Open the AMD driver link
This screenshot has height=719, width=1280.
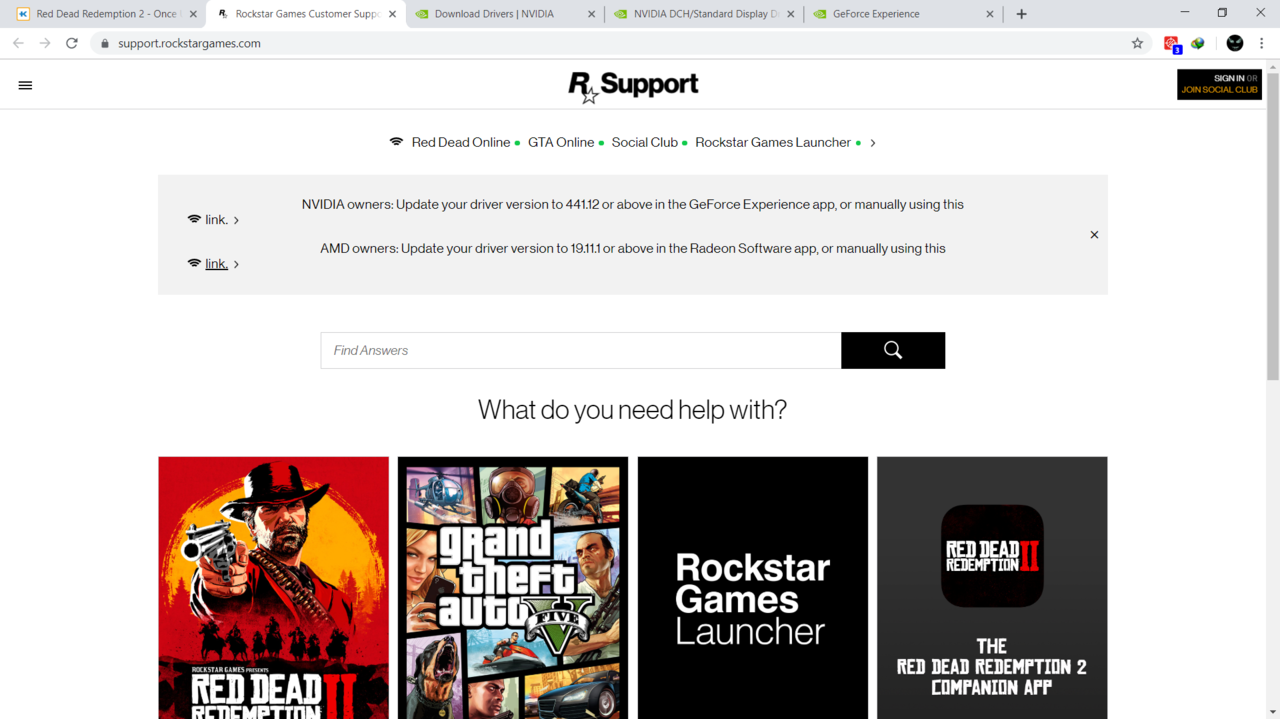click(216, 264)
